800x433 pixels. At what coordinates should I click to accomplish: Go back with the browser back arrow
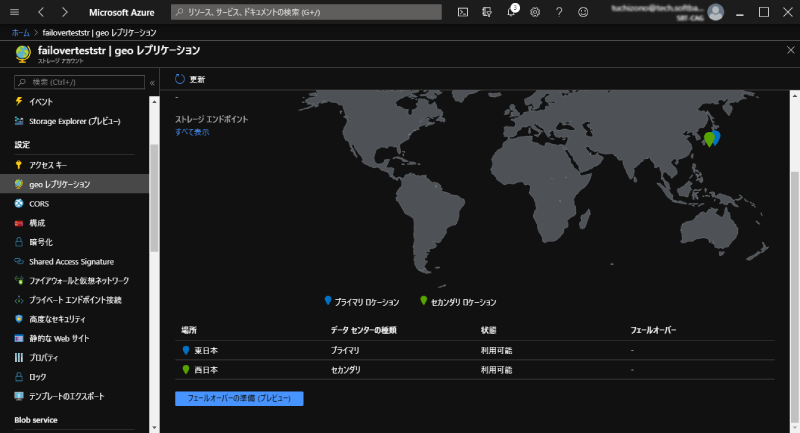41,12
